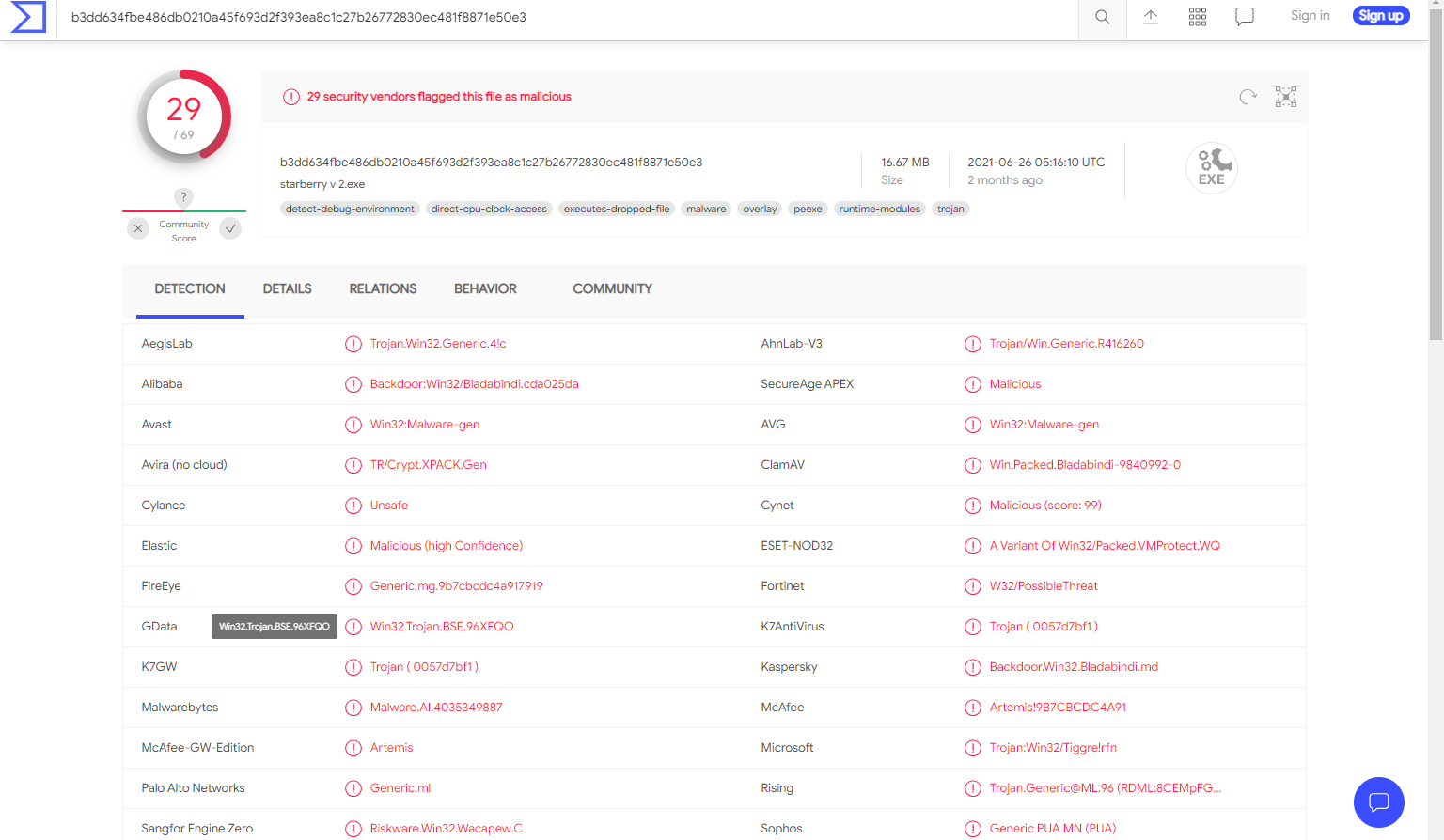Switch to the DETECTION tab
This screenshot has width=1444, height=840.
190,289
